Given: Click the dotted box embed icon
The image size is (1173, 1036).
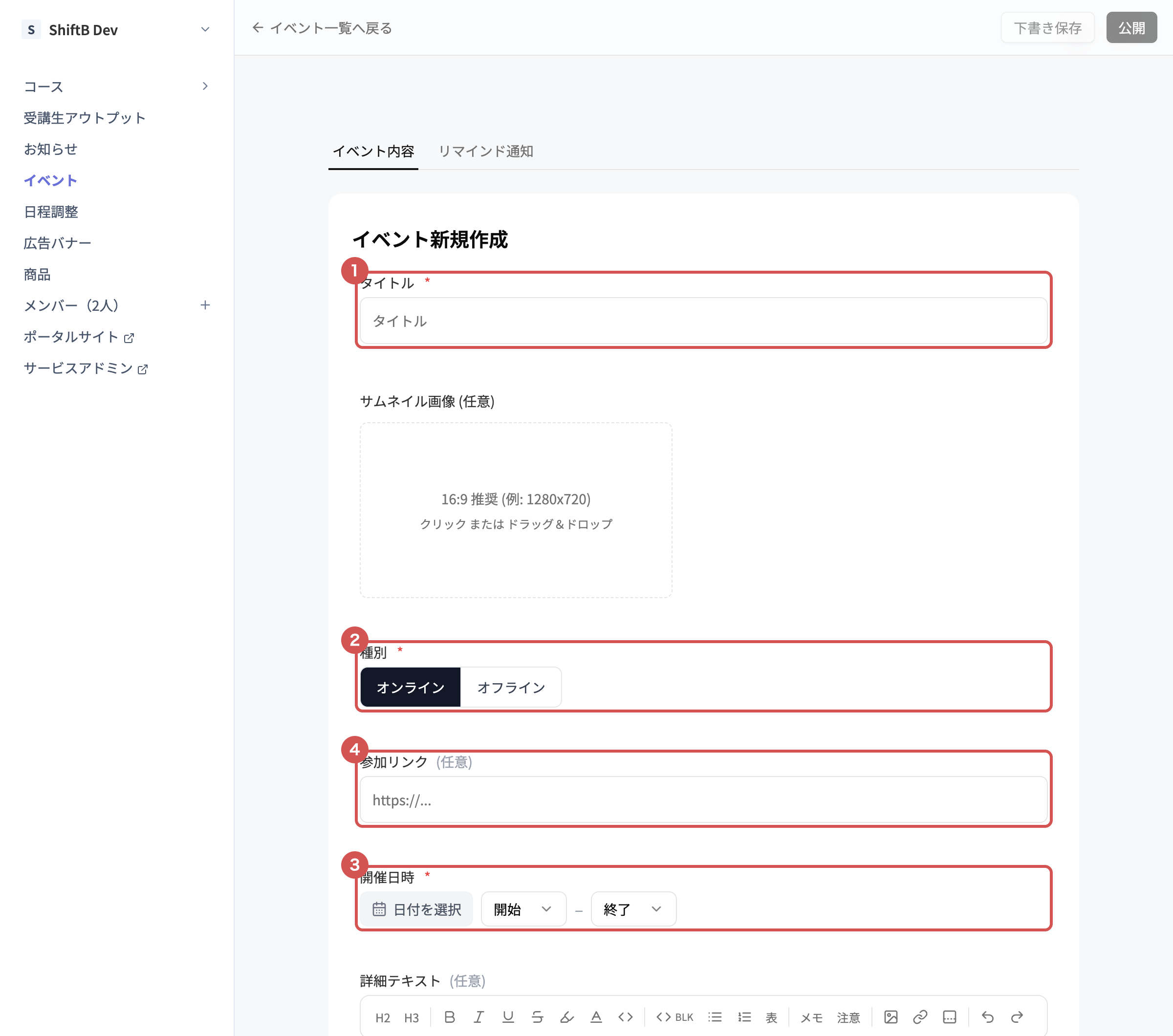Looking at the screenshot, I should (950, 1017).
